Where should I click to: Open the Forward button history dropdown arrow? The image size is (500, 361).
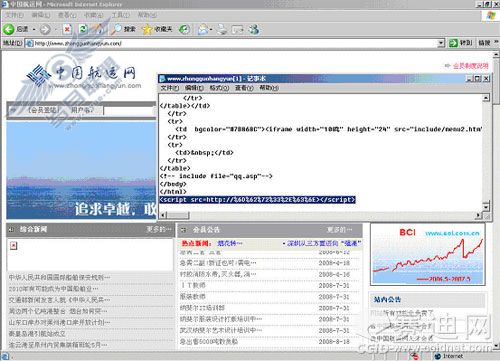click(55, 30)
